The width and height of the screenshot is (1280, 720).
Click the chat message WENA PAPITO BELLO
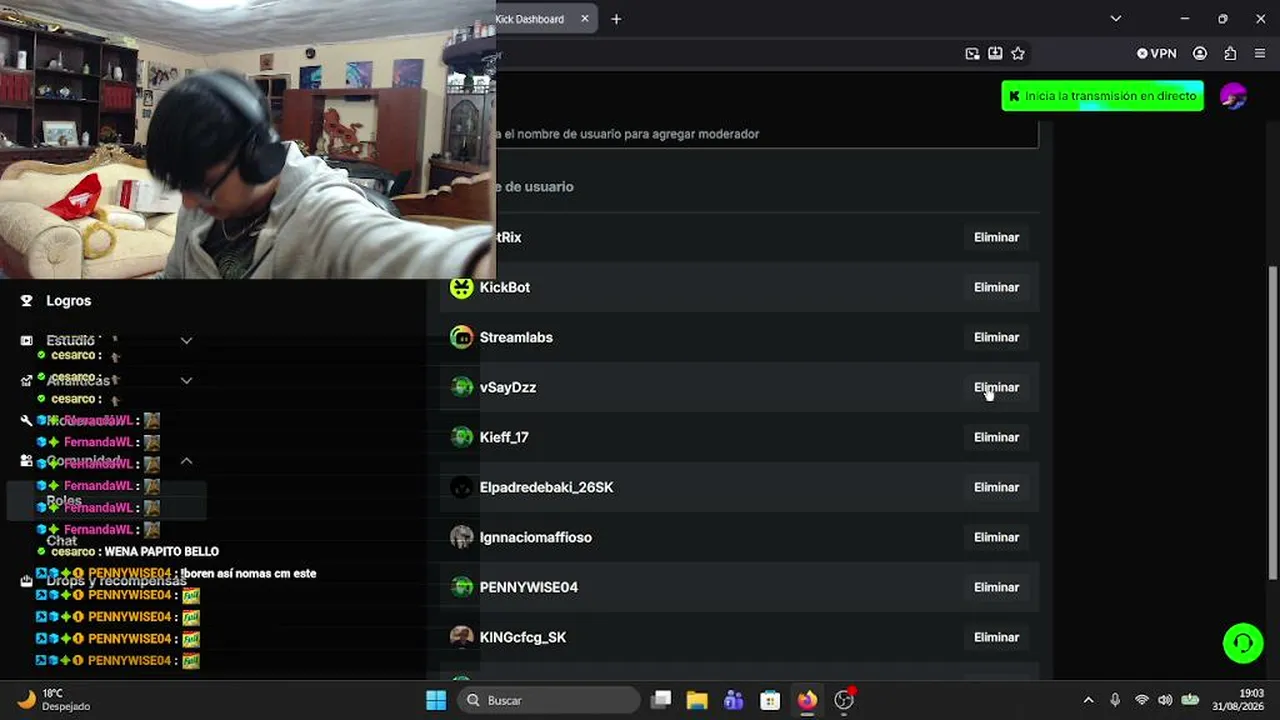(161, 551)
